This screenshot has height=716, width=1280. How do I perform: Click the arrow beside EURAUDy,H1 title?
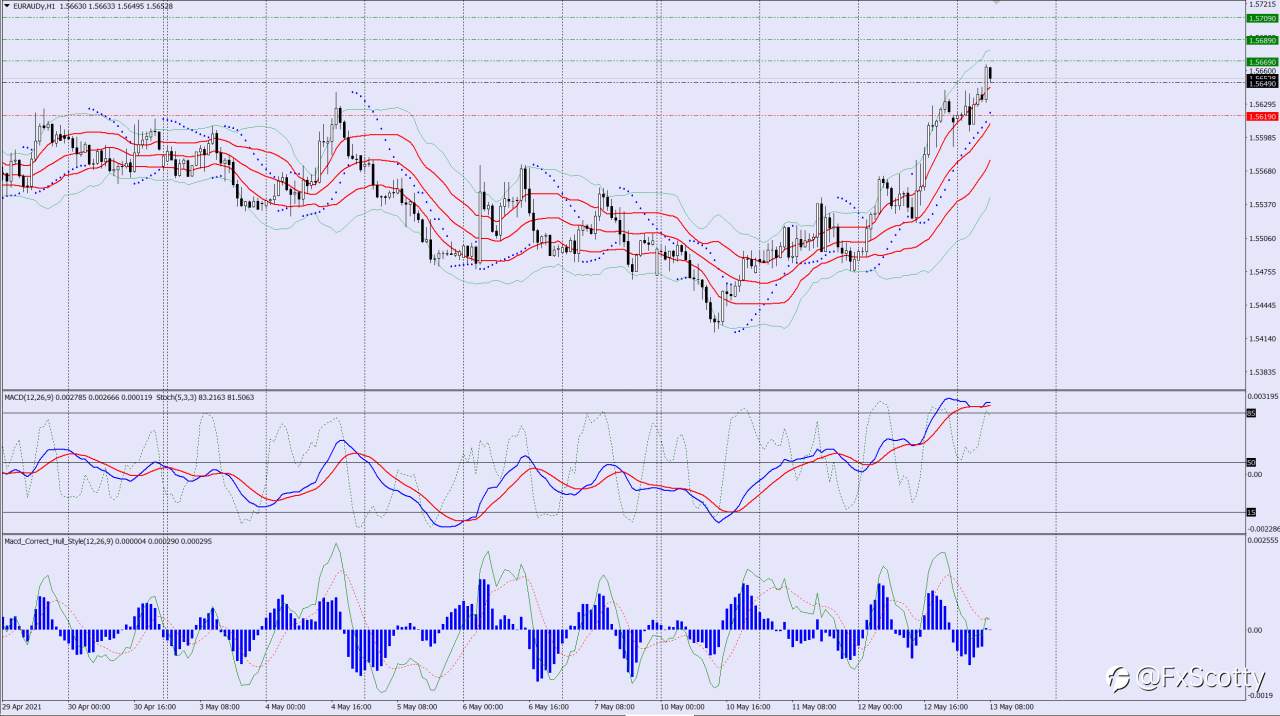pos(7,6)
